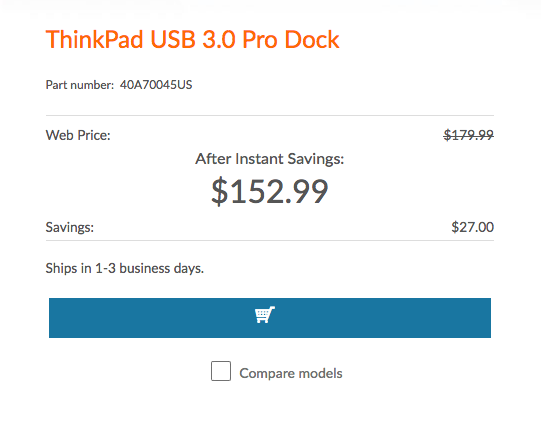The width and height of the screenshot is (541, 428).
Task: Select the Compare models label text
Action: tap(291, 373)
